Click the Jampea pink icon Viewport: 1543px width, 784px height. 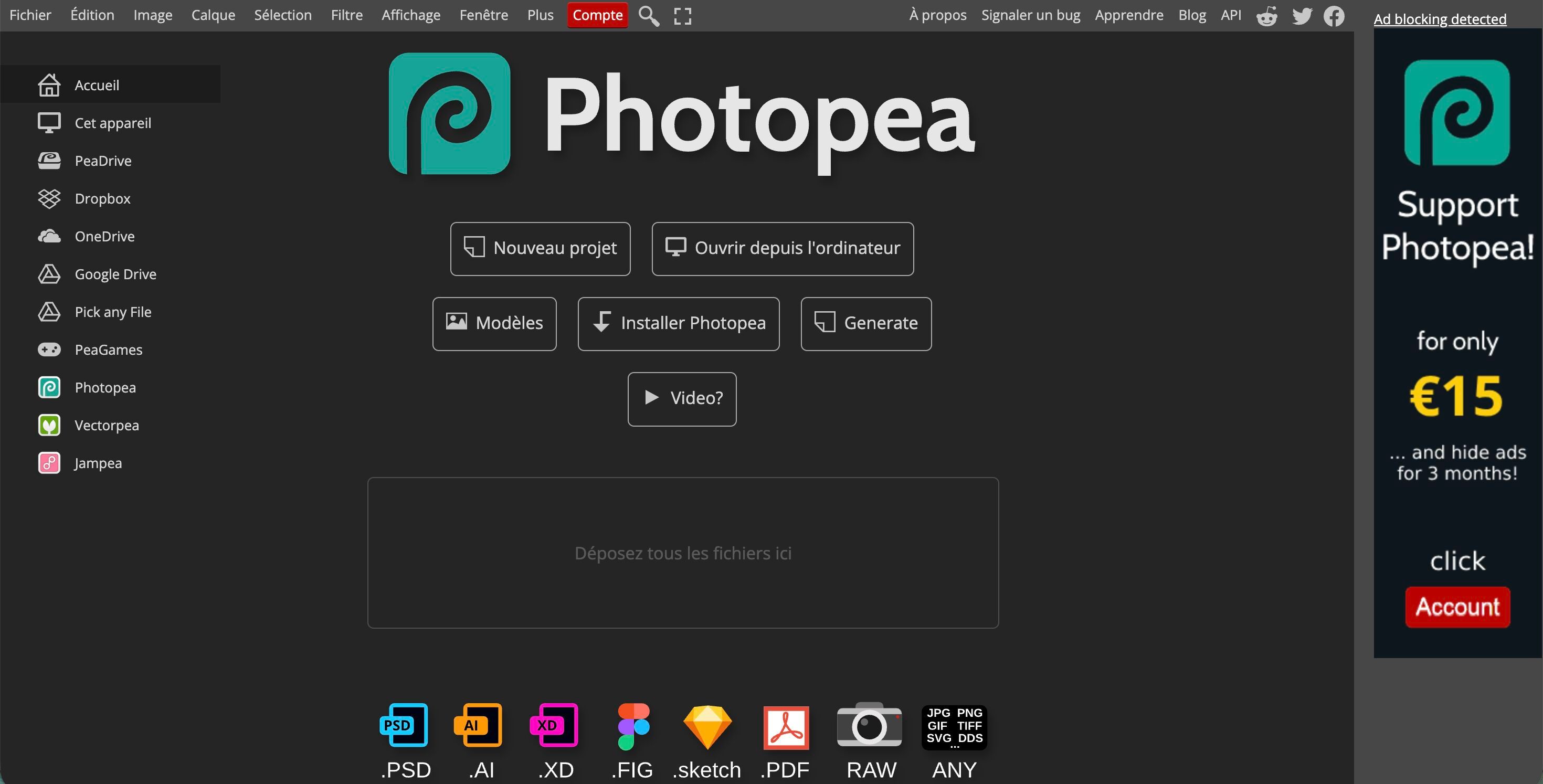tap(49, 462)
